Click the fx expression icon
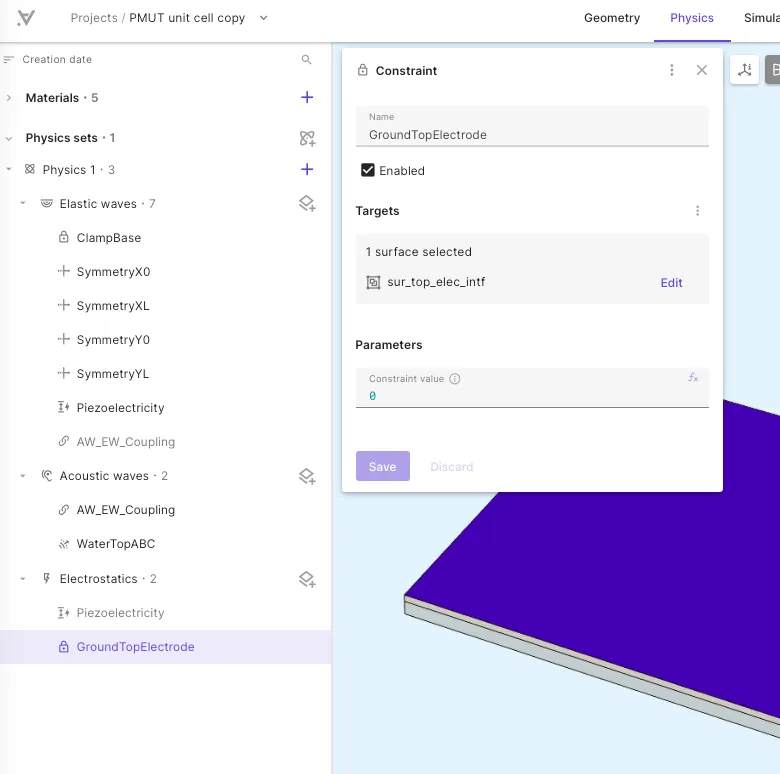Image resolution: width=780 pixels, height=774 pixels. tap(693, 378)
